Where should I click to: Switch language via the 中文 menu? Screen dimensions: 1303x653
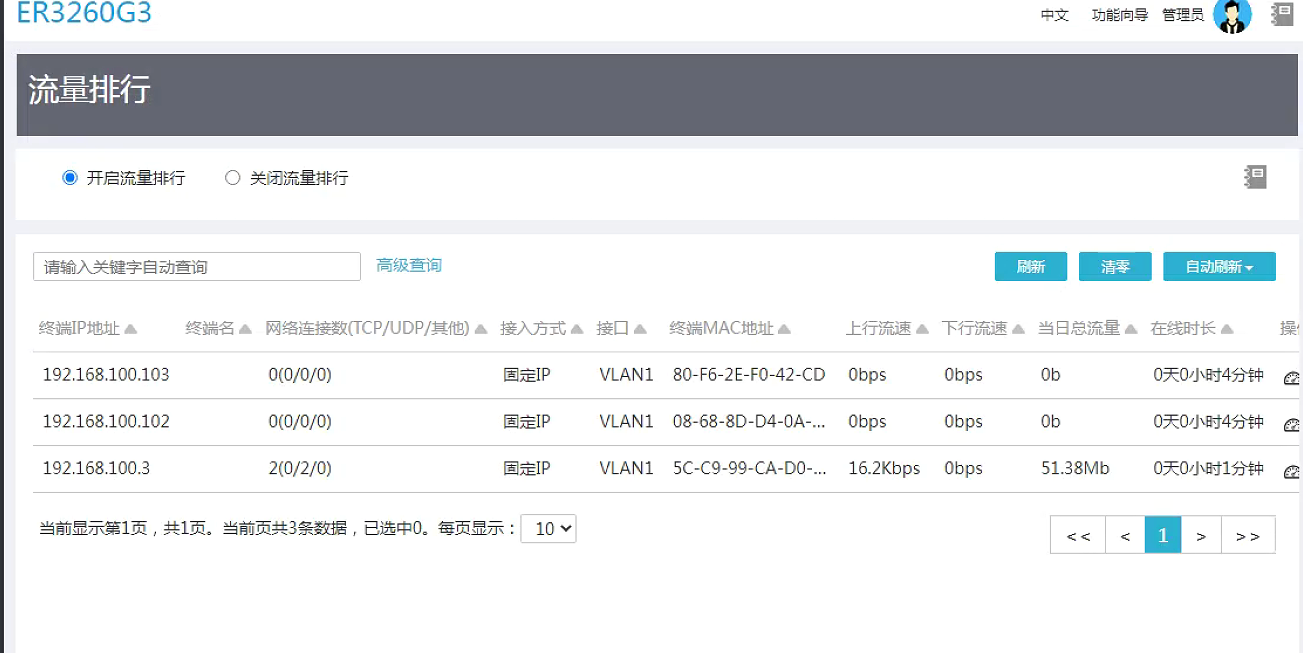(1055, 15)
